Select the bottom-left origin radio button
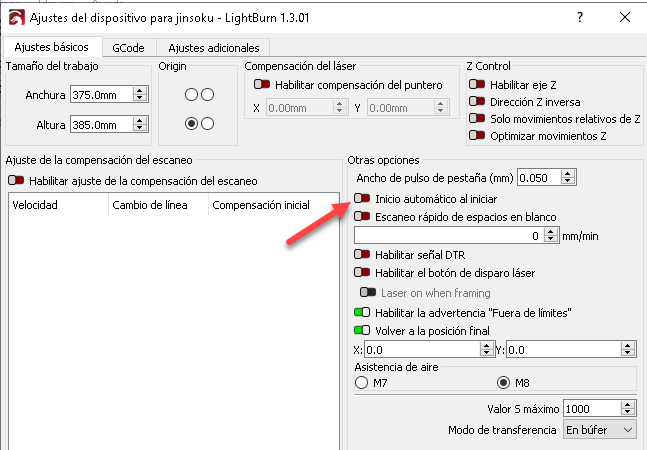This screenshot has height=450, width=647. pos(191,123)
